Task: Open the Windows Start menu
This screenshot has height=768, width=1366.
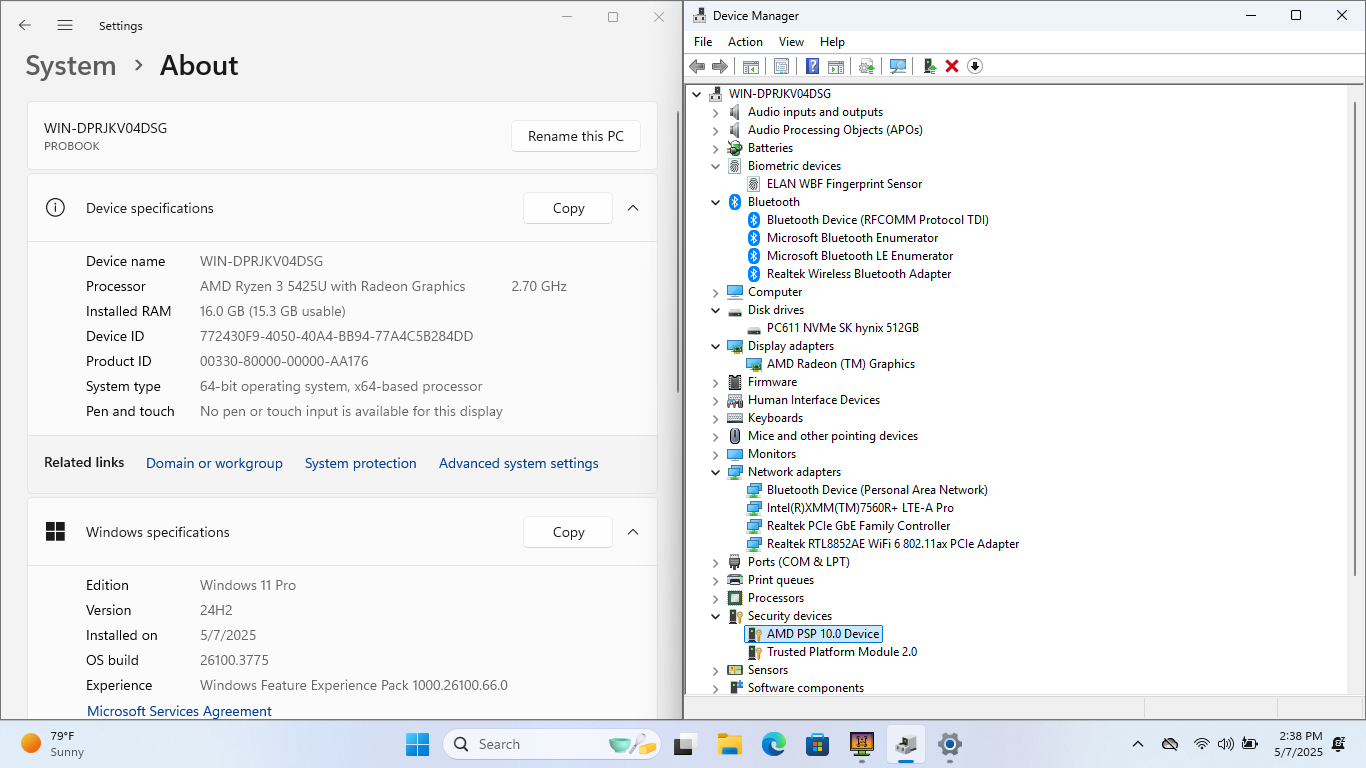Action: [417, 744]
